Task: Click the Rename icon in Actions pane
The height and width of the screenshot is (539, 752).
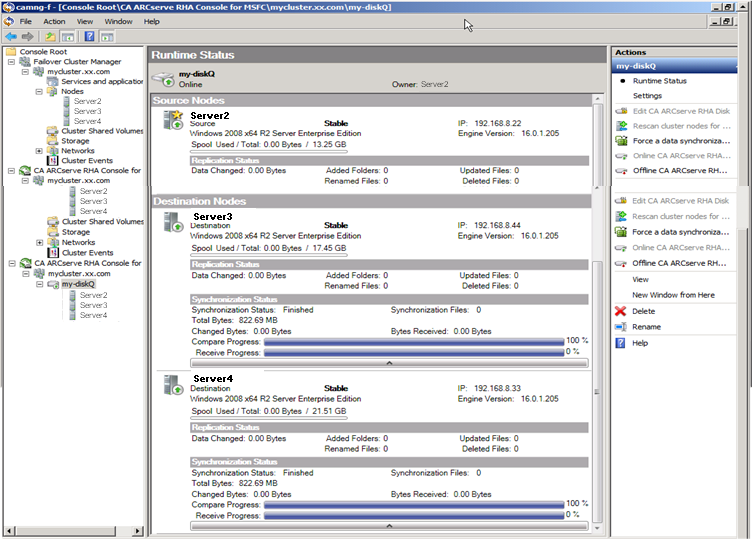Action: pos(621,327)
